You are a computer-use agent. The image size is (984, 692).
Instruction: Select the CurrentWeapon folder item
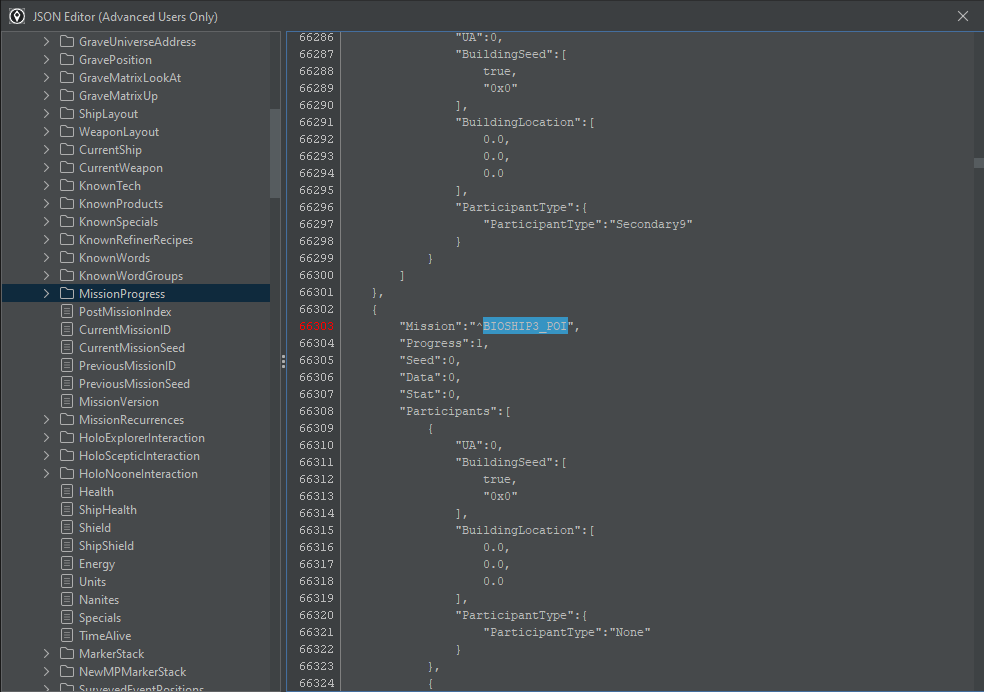[x=120, y=168]
